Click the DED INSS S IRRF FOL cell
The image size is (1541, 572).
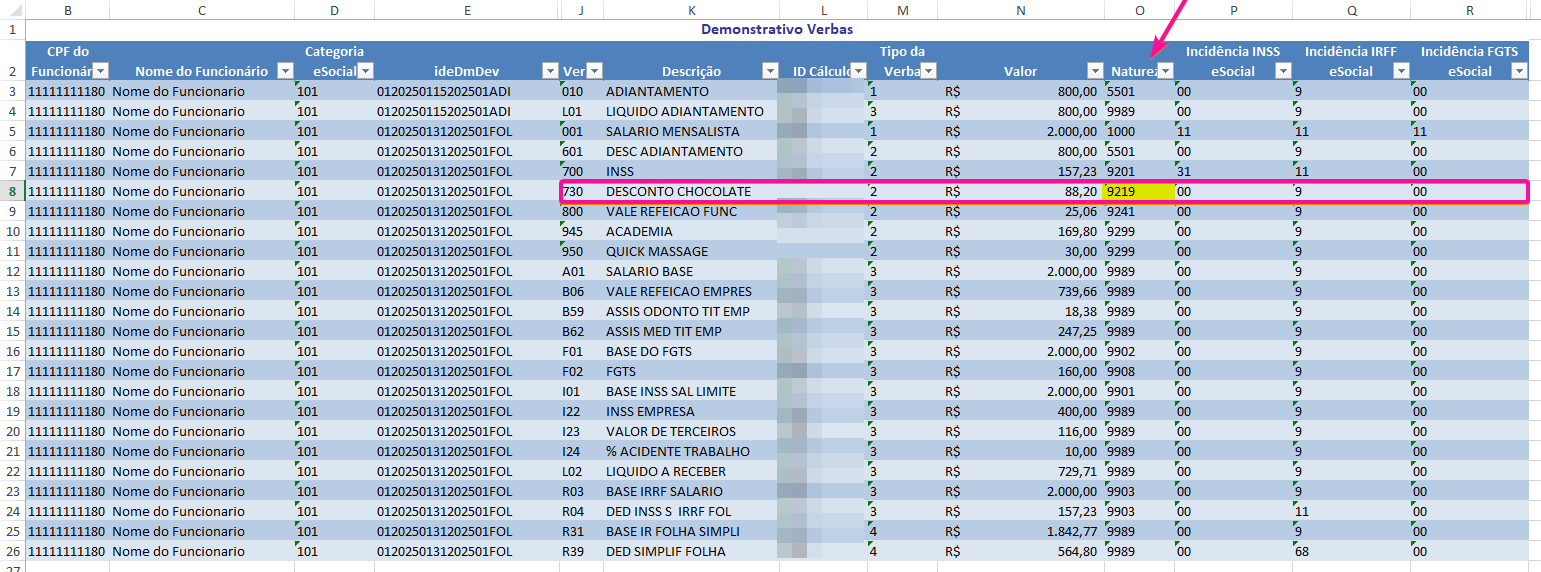tap(692, 511)
